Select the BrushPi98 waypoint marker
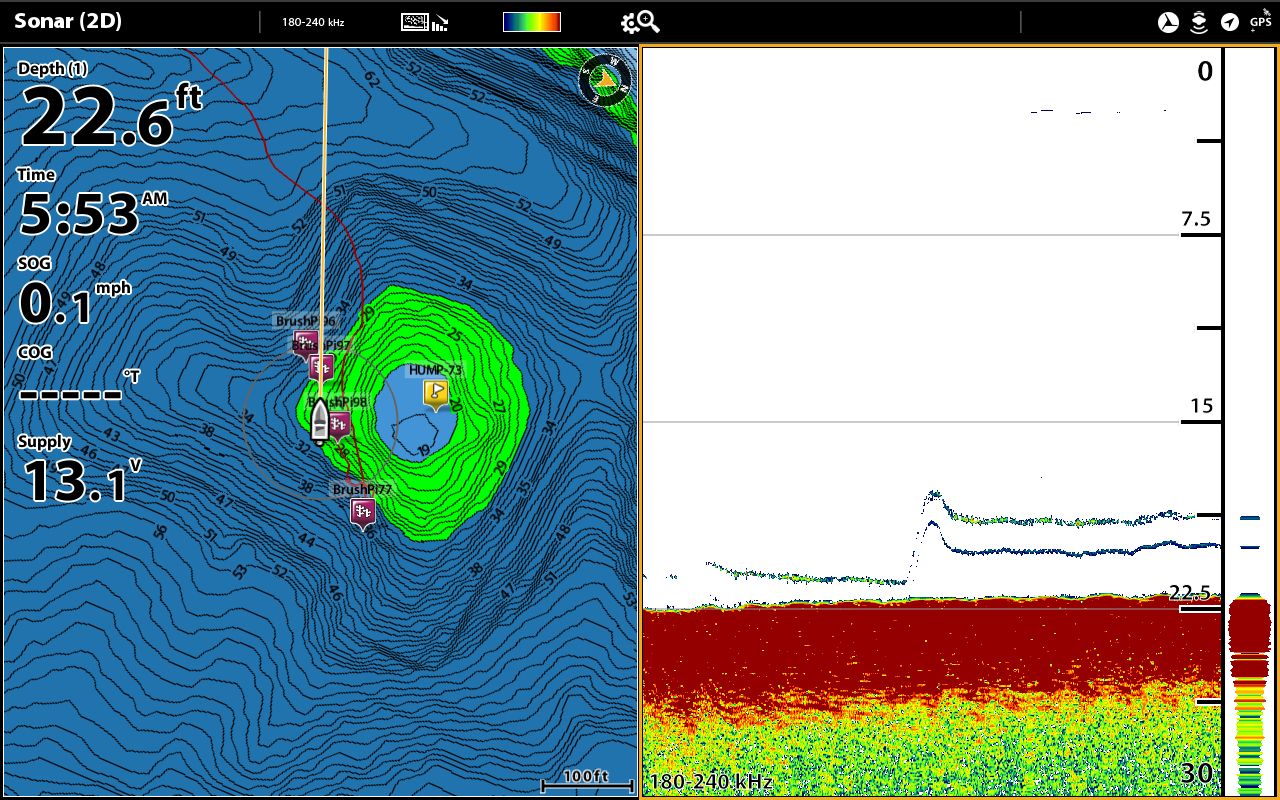This screenshot has width=1280, height=800. coord(339,425)
